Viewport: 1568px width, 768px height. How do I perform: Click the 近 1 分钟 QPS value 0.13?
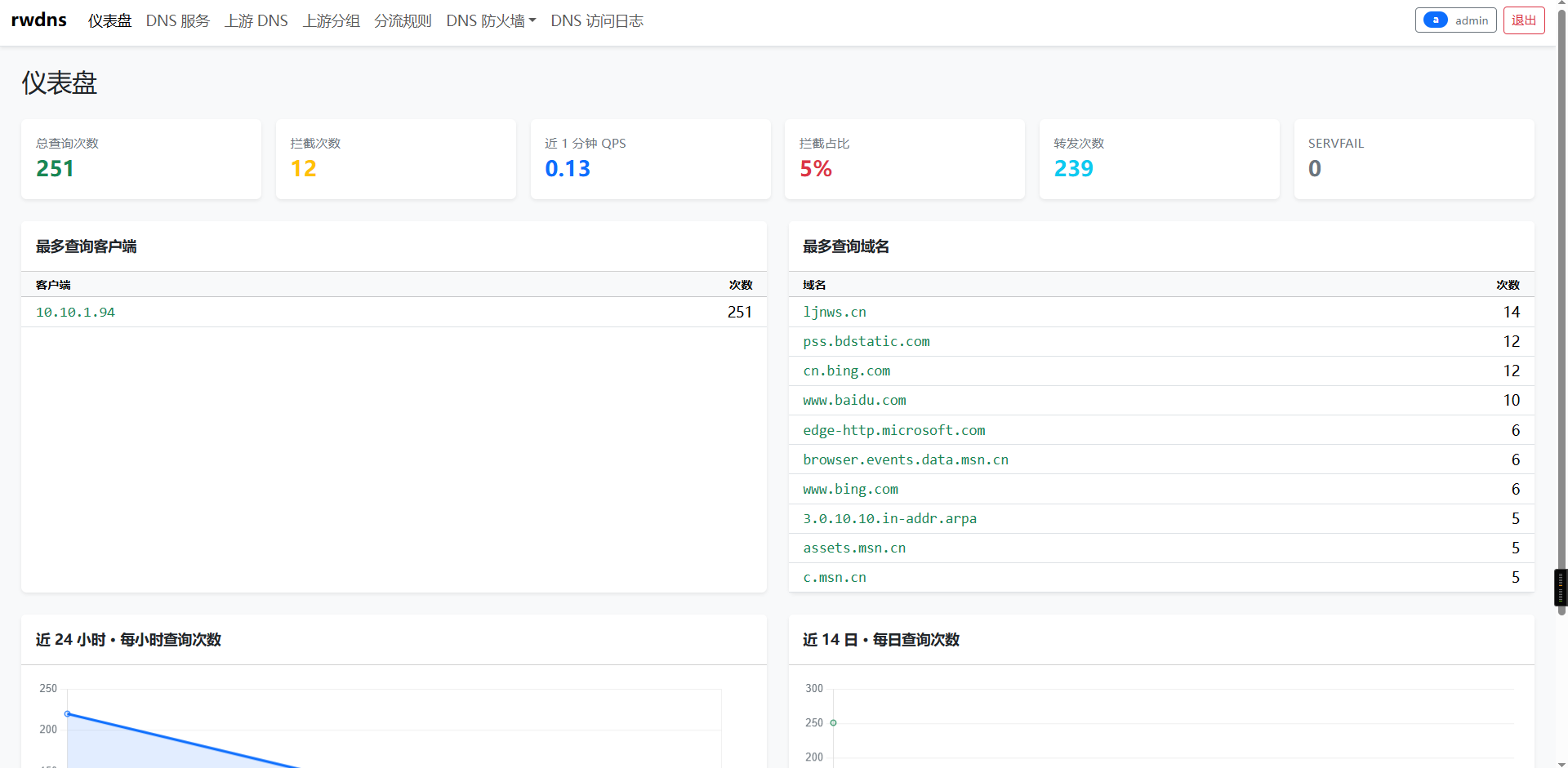[x=568, y=169]
